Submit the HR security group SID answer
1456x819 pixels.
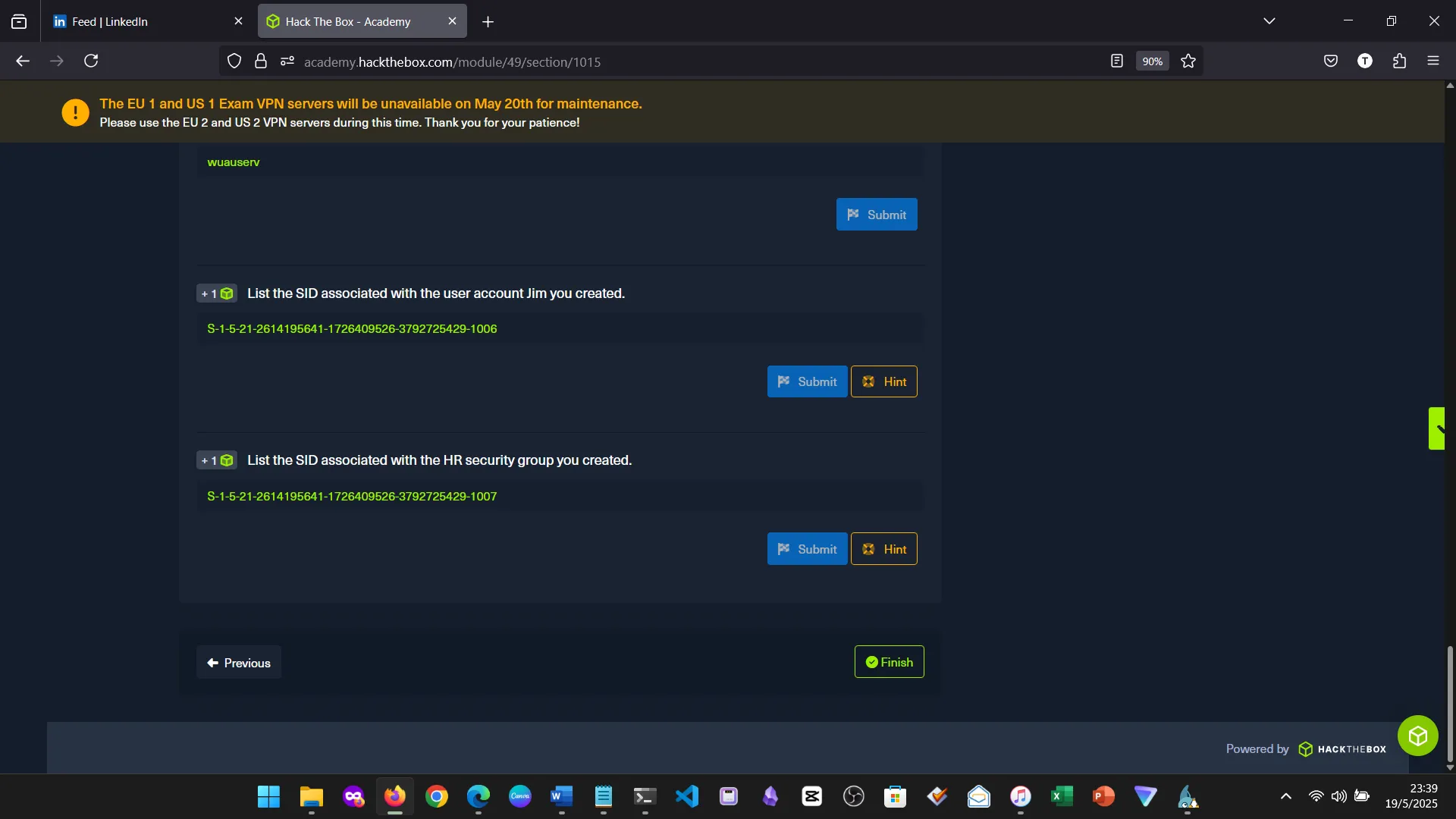(807, 549)
